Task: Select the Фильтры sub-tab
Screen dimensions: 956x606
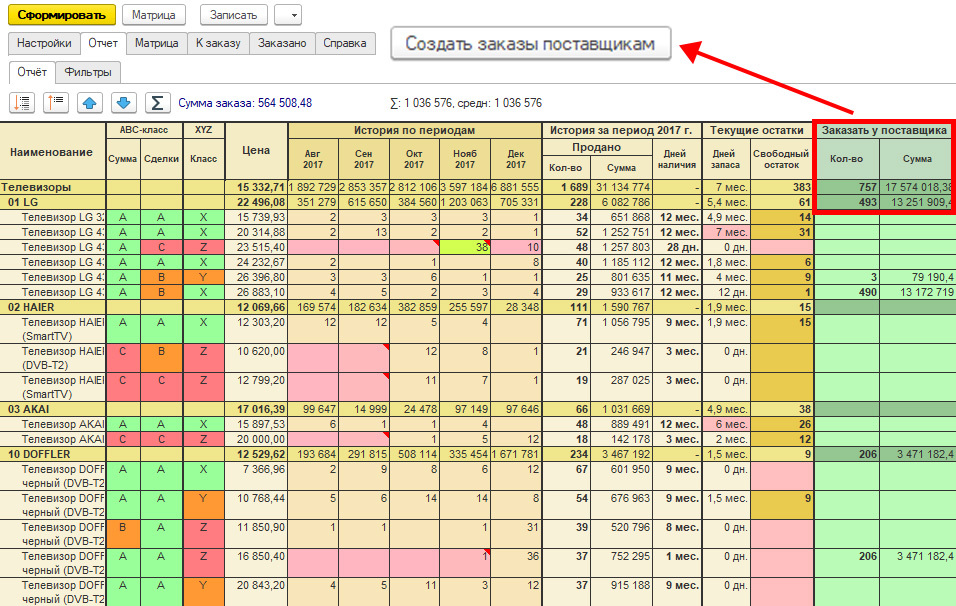Action: (88, 72)
